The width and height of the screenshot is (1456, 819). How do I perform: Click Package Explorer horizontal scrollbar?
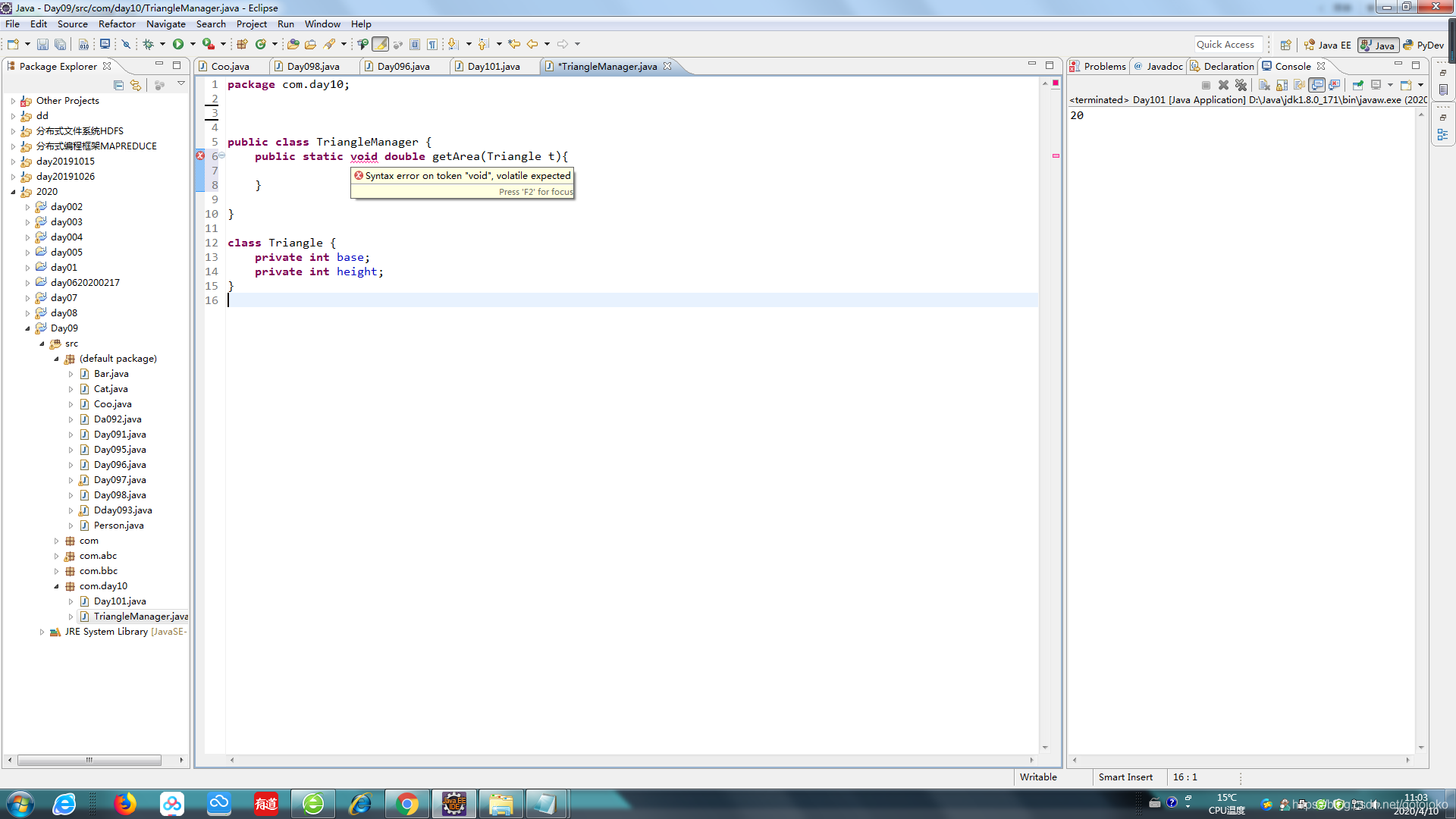(x=89, y=760)
